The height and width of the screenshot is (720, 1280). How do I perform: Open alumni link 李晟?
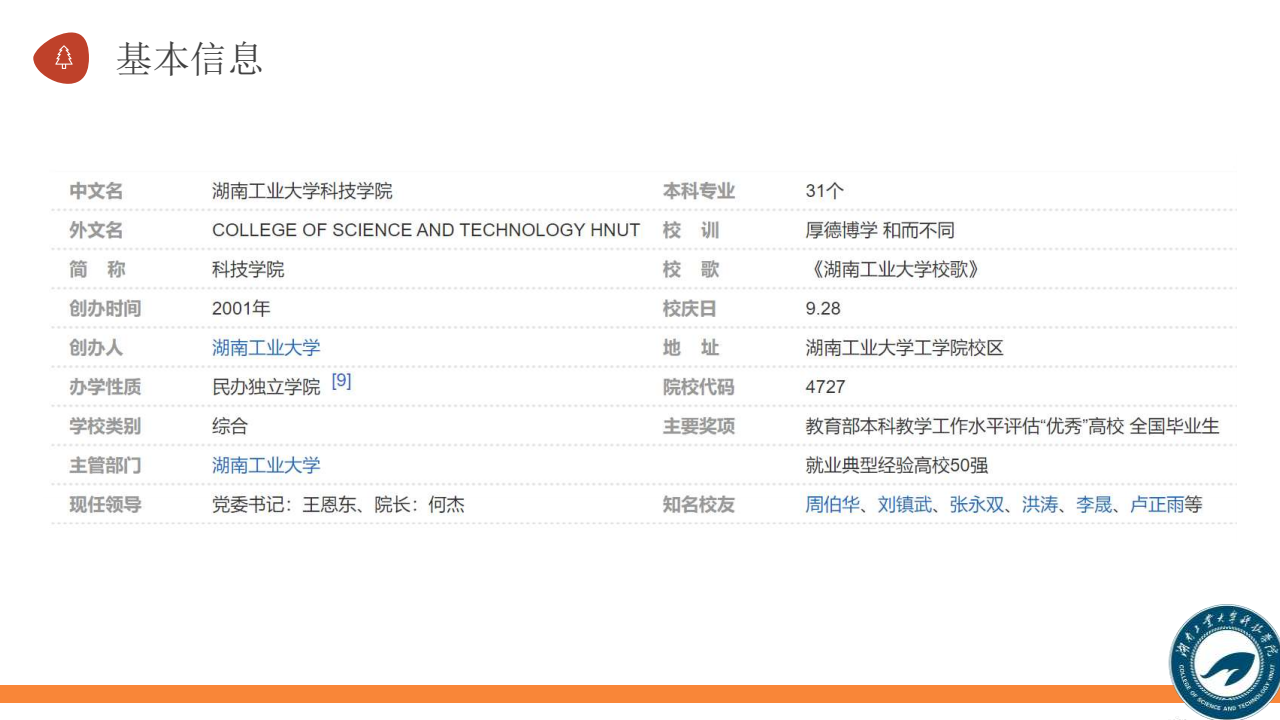tap(1094, 505)
